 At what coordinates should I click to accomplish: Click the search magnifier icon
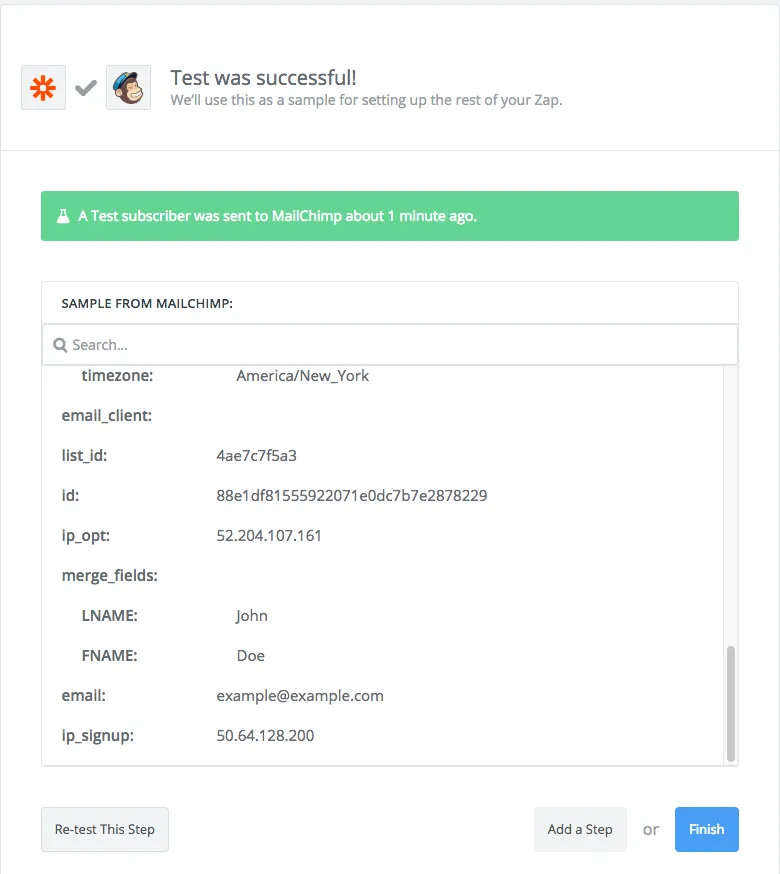coord(60,345)
